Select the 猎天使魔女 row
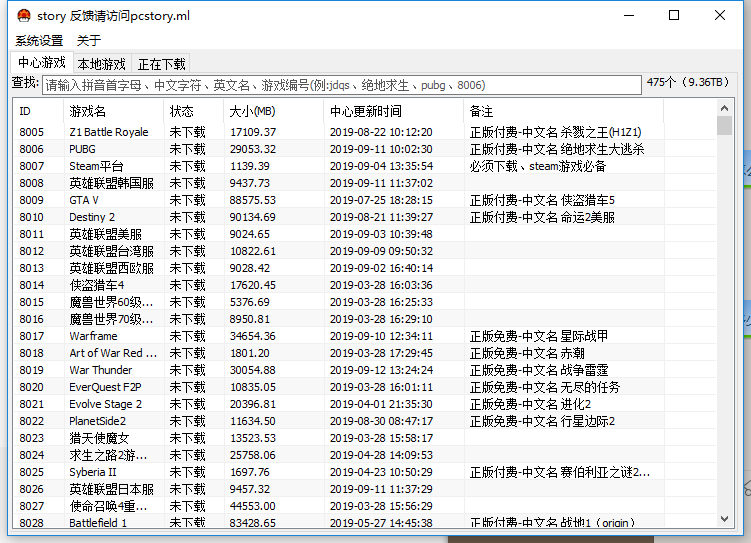The height and width of the screenshot is (543, 751). point(365,438)
